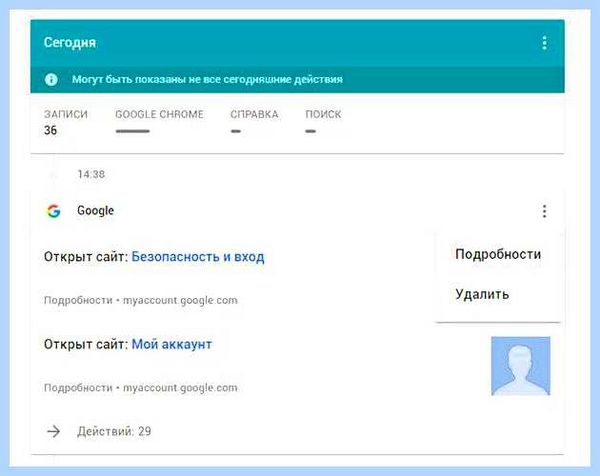Image resolution: width=600 pixels, height=476 pixels.
Task: Click the ПОИСК statistic
Action: click(x=323, y=122)
